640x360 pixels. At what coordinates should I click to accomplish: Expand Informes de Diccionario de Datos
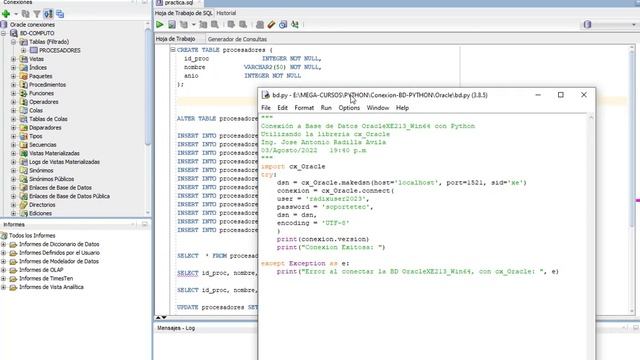(4, 244)
